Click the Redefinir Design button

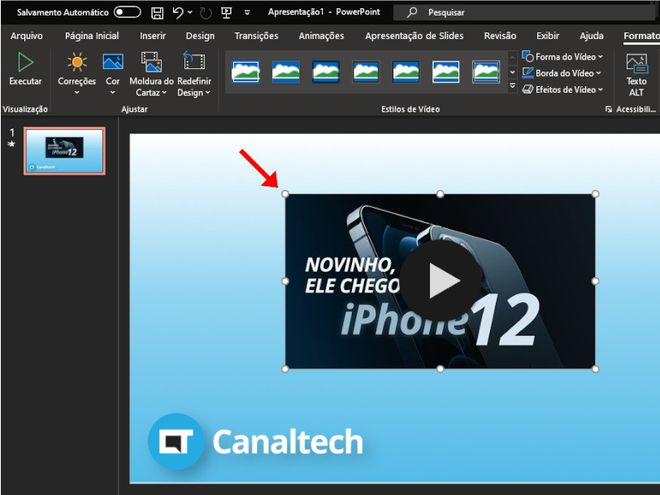click(x=194, y=74)
